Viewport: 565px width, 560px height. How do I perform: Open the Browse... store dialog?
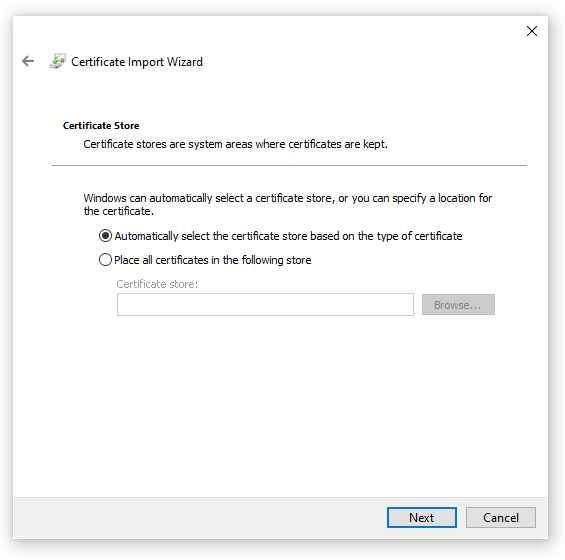pos(458,305)
